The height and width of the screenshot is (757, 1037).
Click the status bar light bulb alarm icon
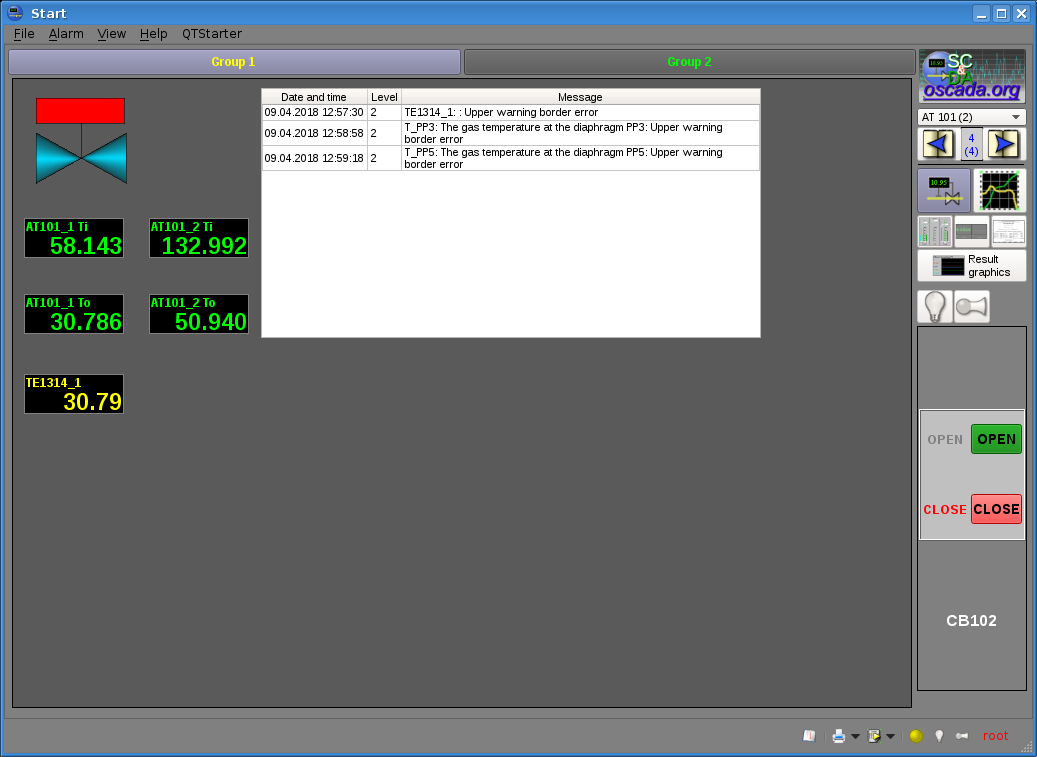pos(939,736)
